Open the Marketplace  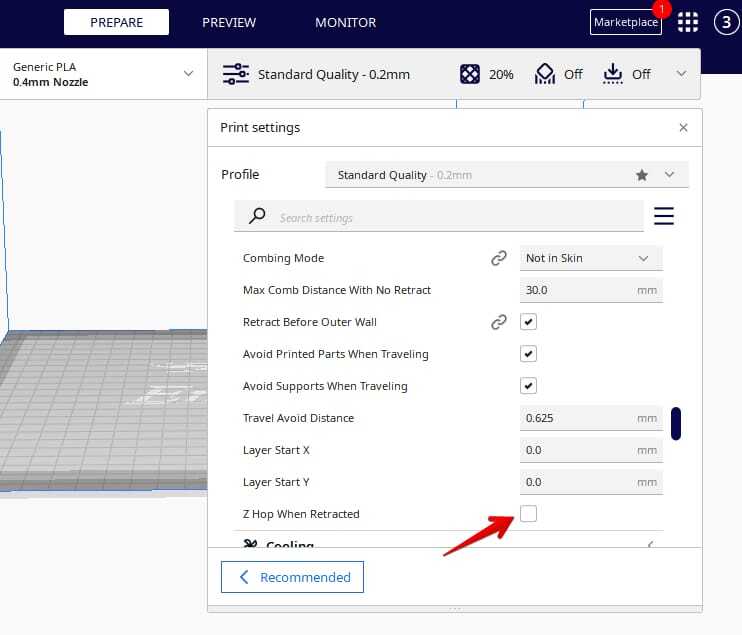point(626,22)
